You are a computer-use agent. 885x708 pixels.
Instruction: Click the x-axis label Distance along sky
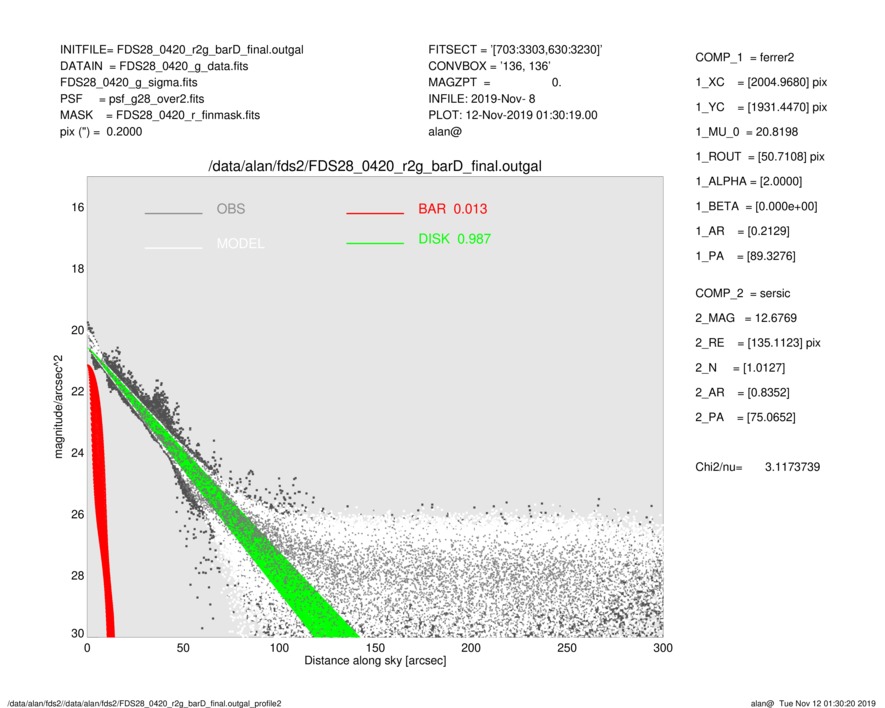[x=375, y=661]
